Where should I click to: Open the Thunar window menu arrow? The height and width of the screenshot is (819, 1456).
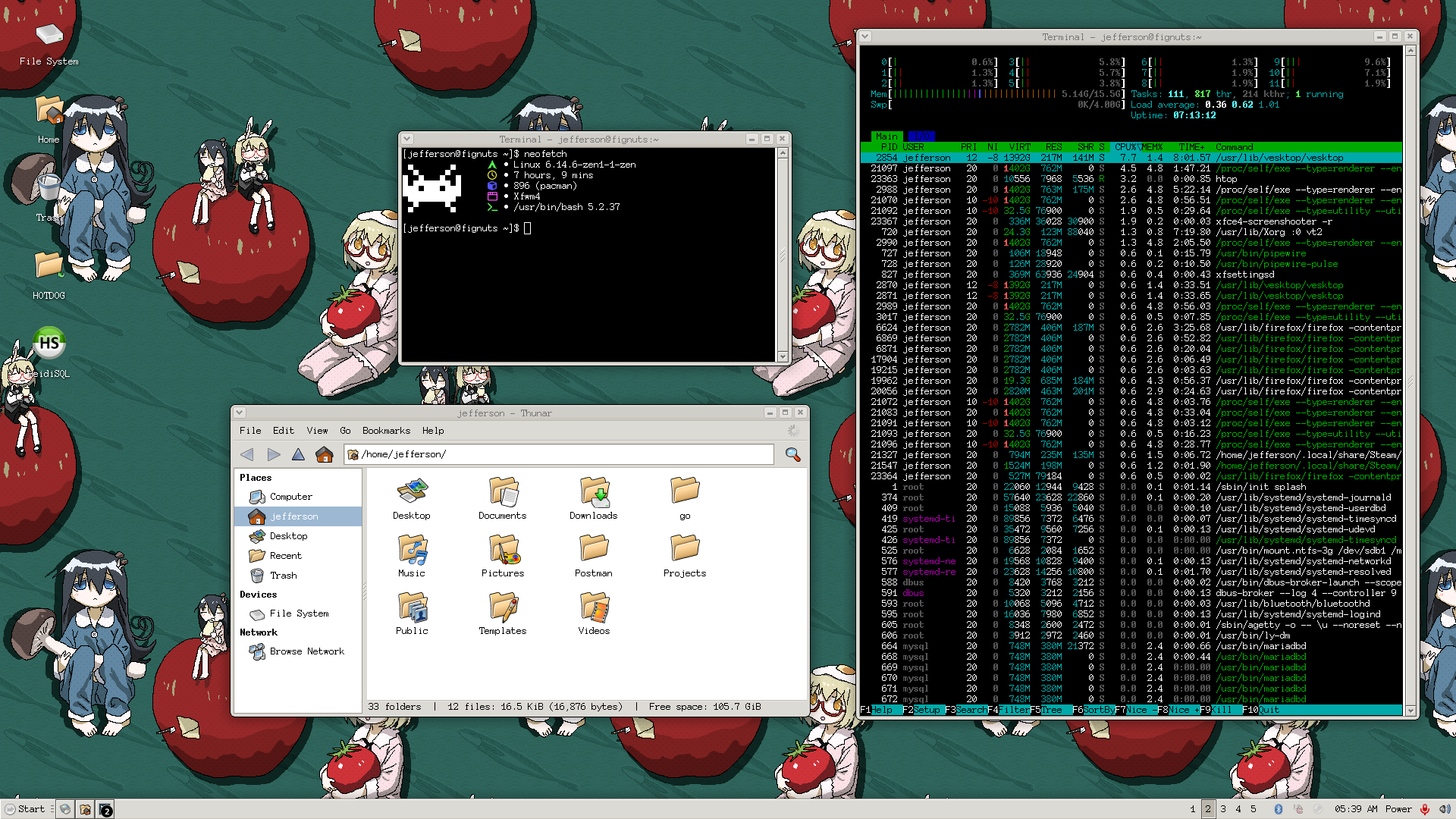239,413
